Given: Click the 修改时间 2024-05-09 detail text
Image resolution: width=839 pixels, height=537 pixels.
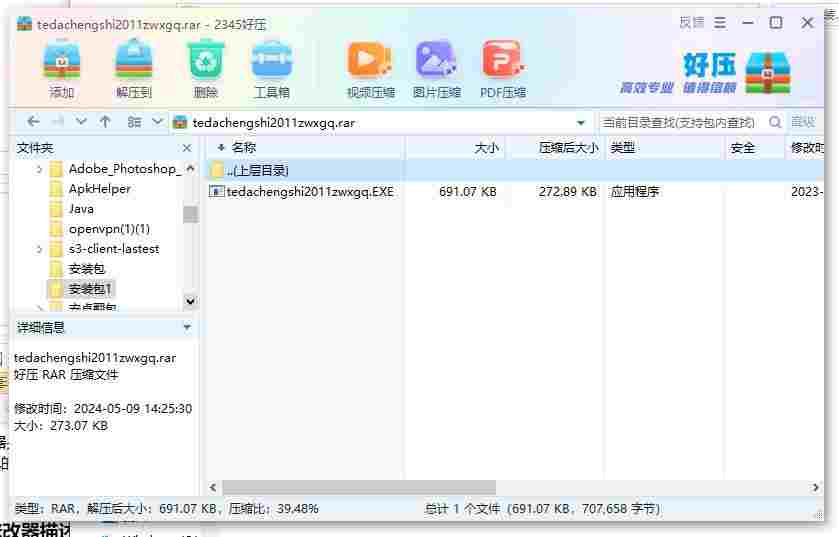Looking at the screenshot, I should coord(103,409).
